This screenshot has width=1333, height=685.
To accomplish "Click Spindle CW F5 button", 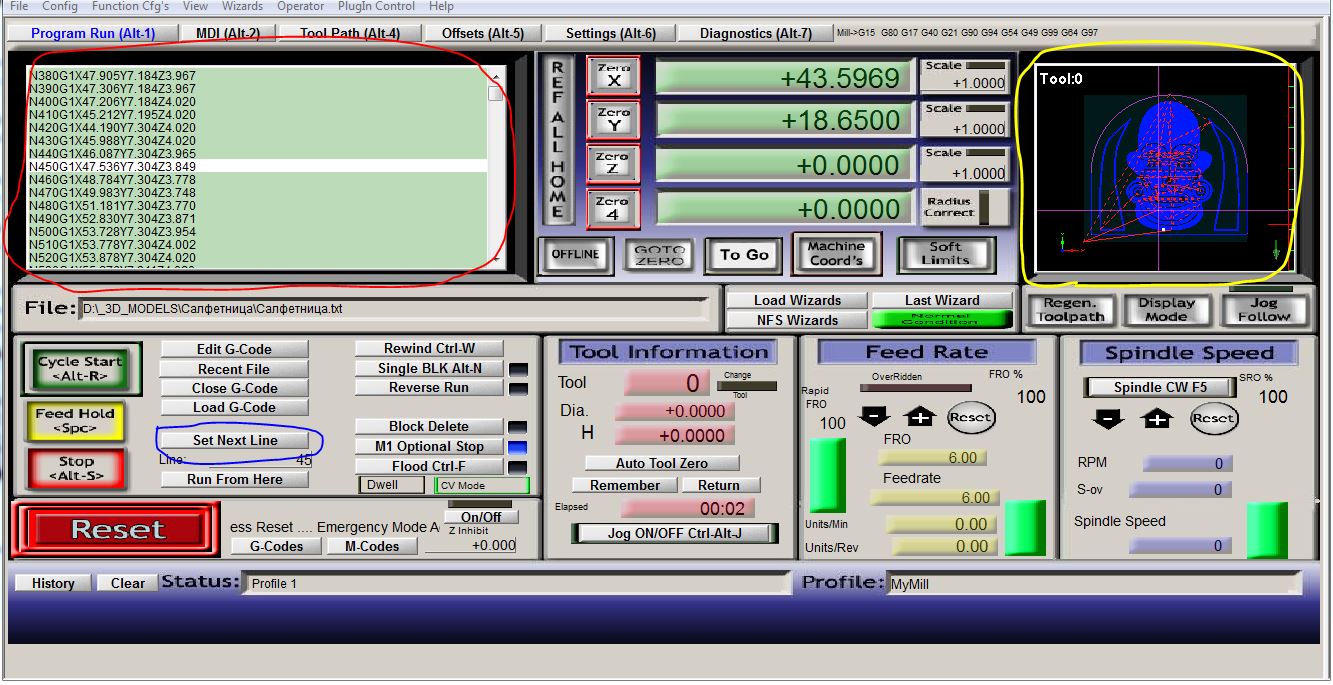I will pos(1160,387).
